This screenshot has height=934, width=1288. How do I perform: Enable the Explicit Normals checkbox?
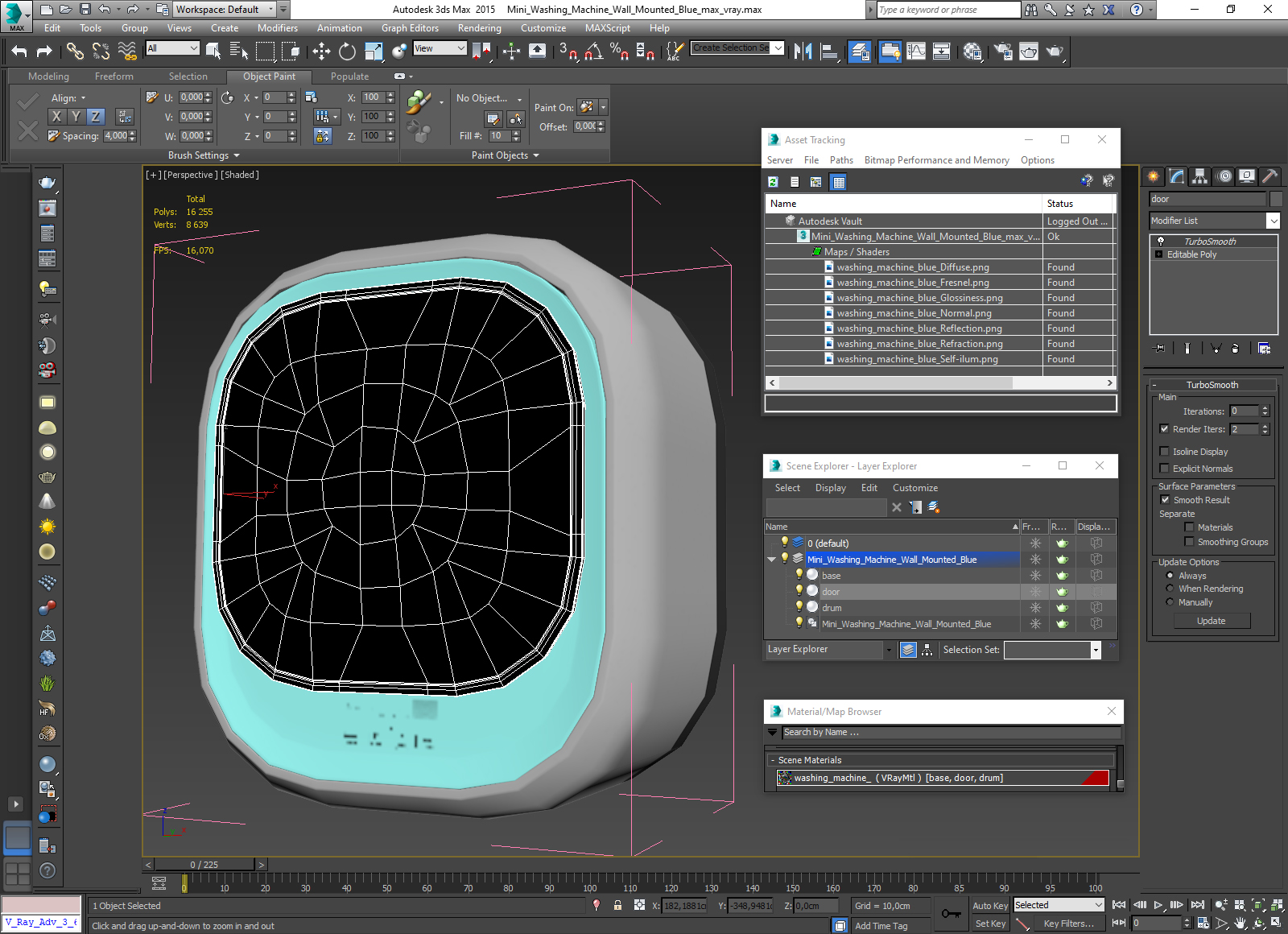1164,469
